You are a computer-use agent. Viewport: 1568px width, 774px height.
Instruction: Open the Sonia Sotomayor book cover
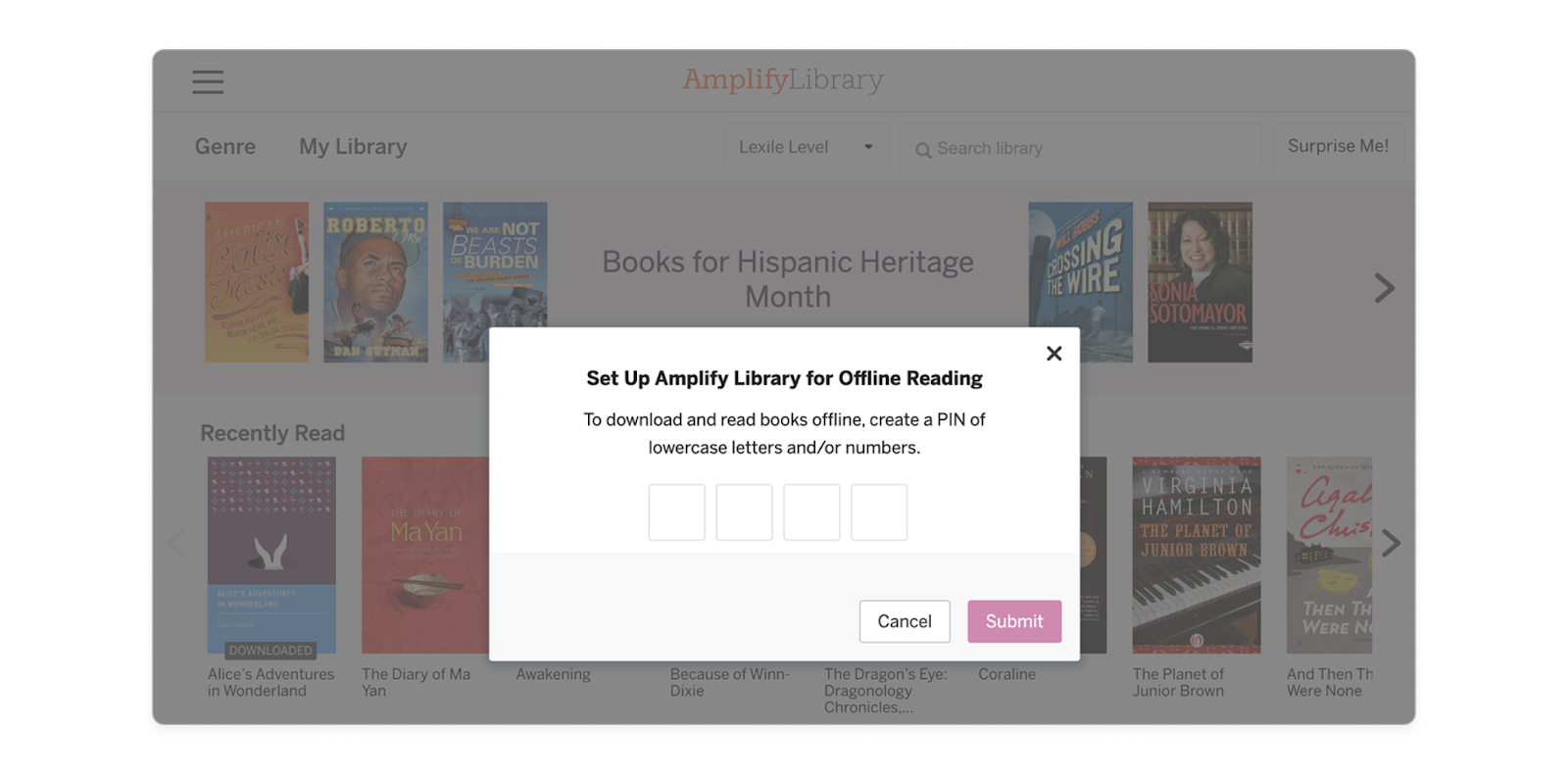click(x=1199, y=282)
